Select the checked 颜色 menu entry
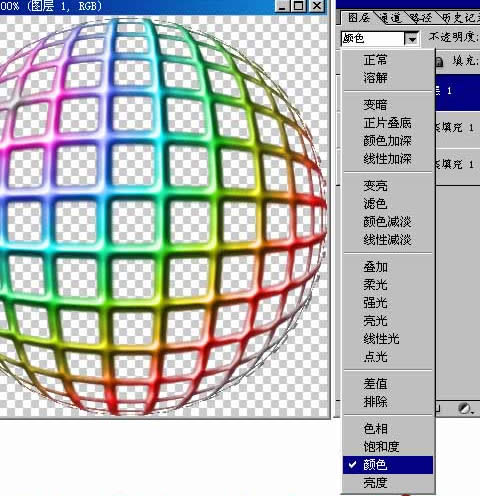 coord(388,465)
